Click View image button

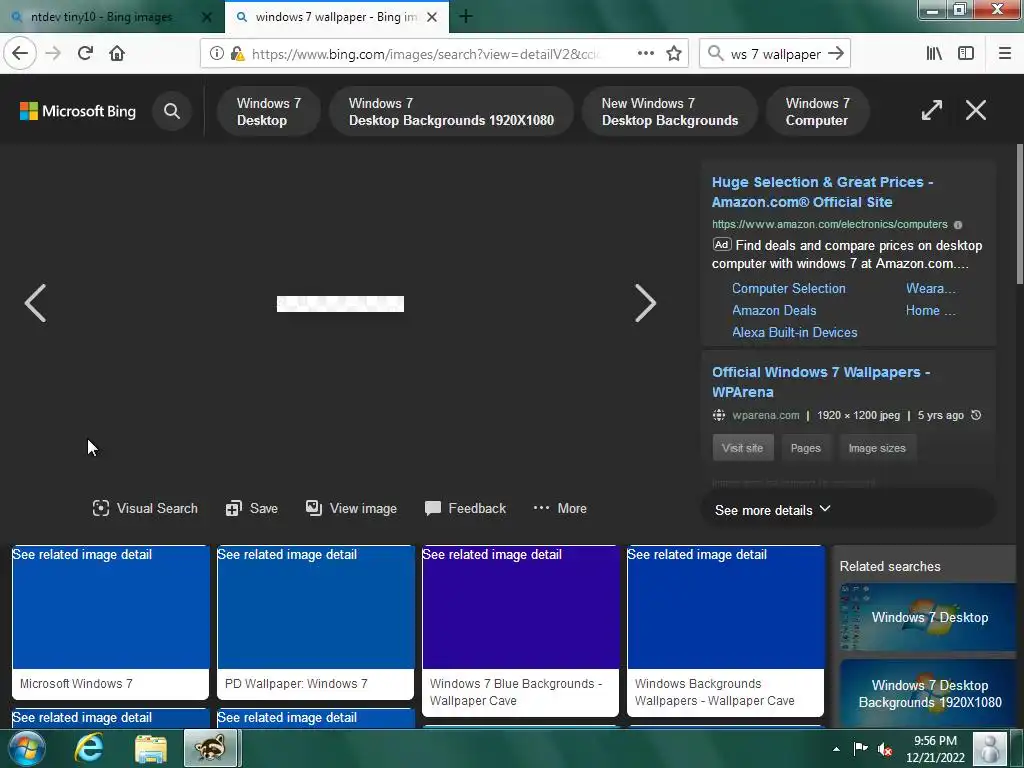(x=351, y=508)
